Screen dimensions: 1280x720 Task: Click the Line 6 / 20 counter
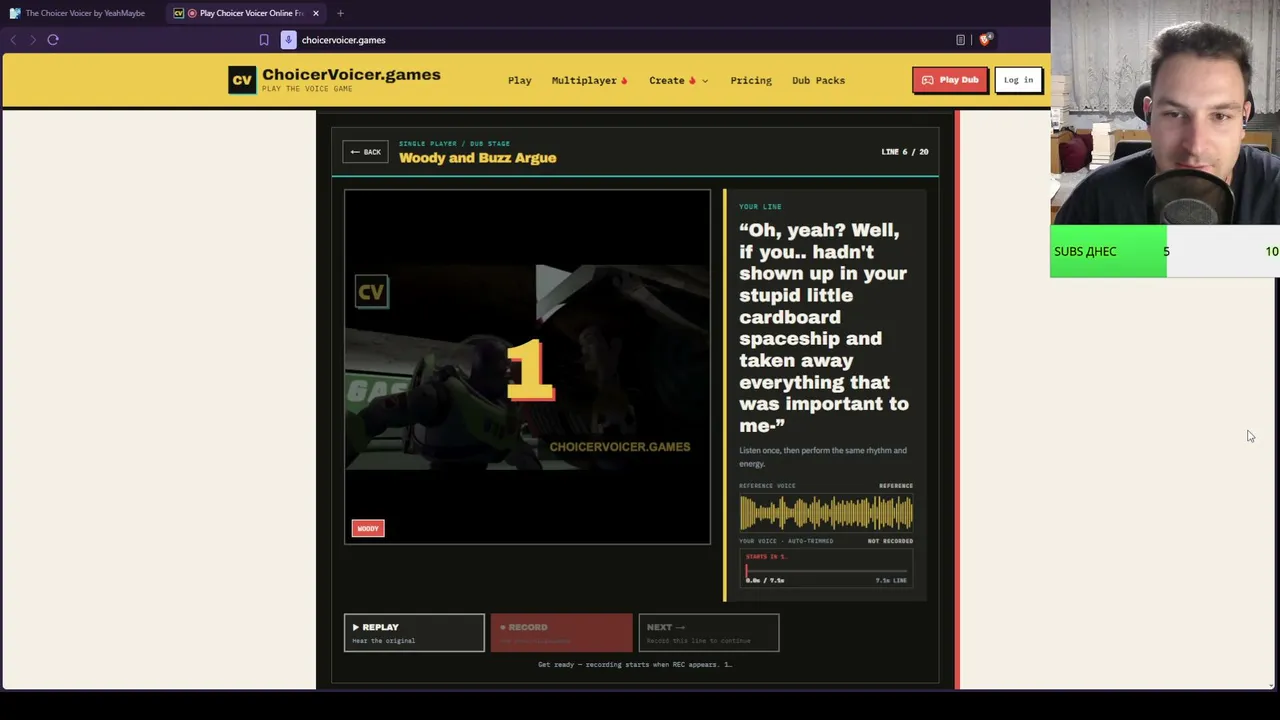coord(905,152)
